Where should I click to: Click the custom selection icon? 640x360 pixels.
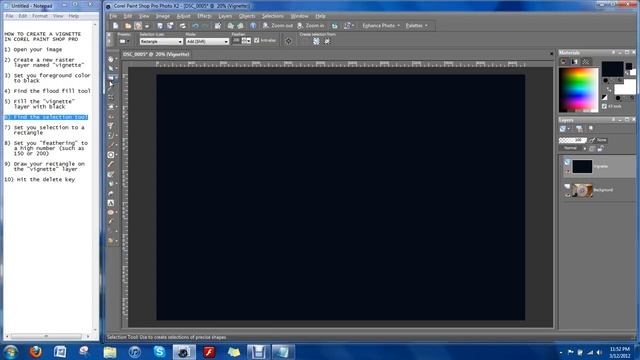[289, 41]
